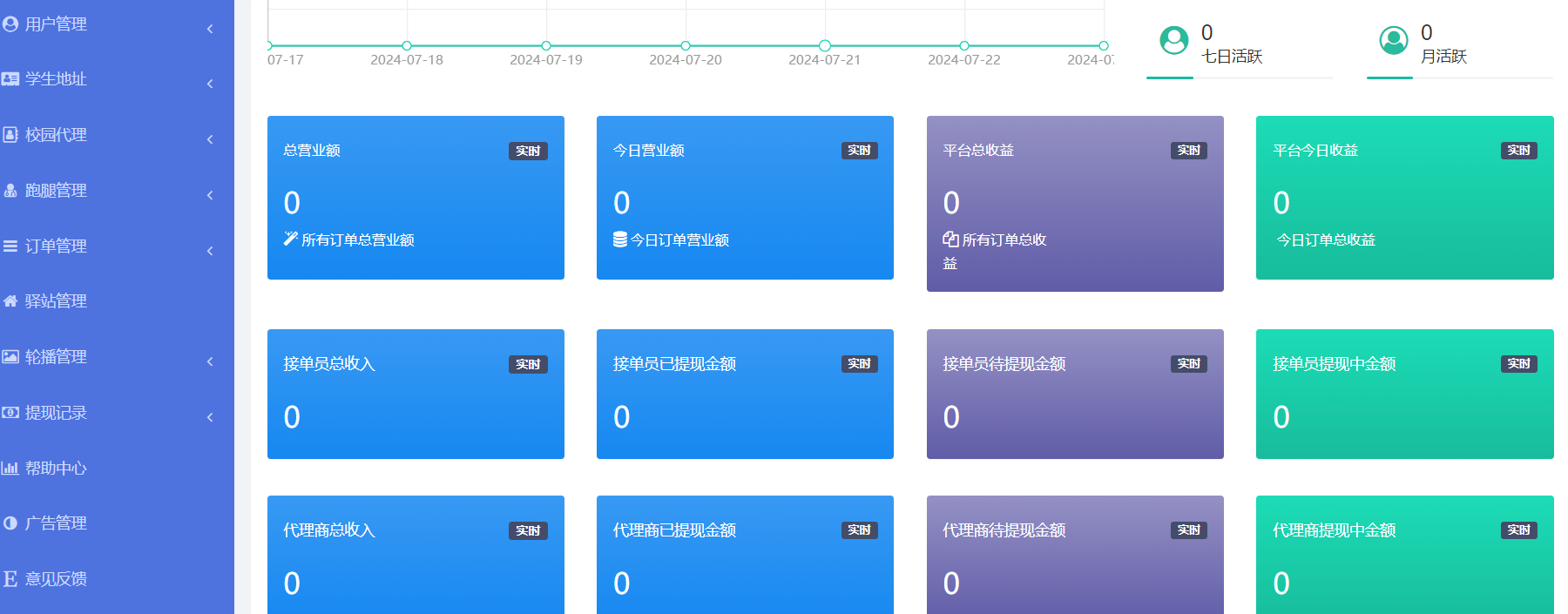This screenshot has width=1568, height=614.
Task: Click the avatar icon for 七日活跃
Action: pyautogui.click(x=1173, y=40)
